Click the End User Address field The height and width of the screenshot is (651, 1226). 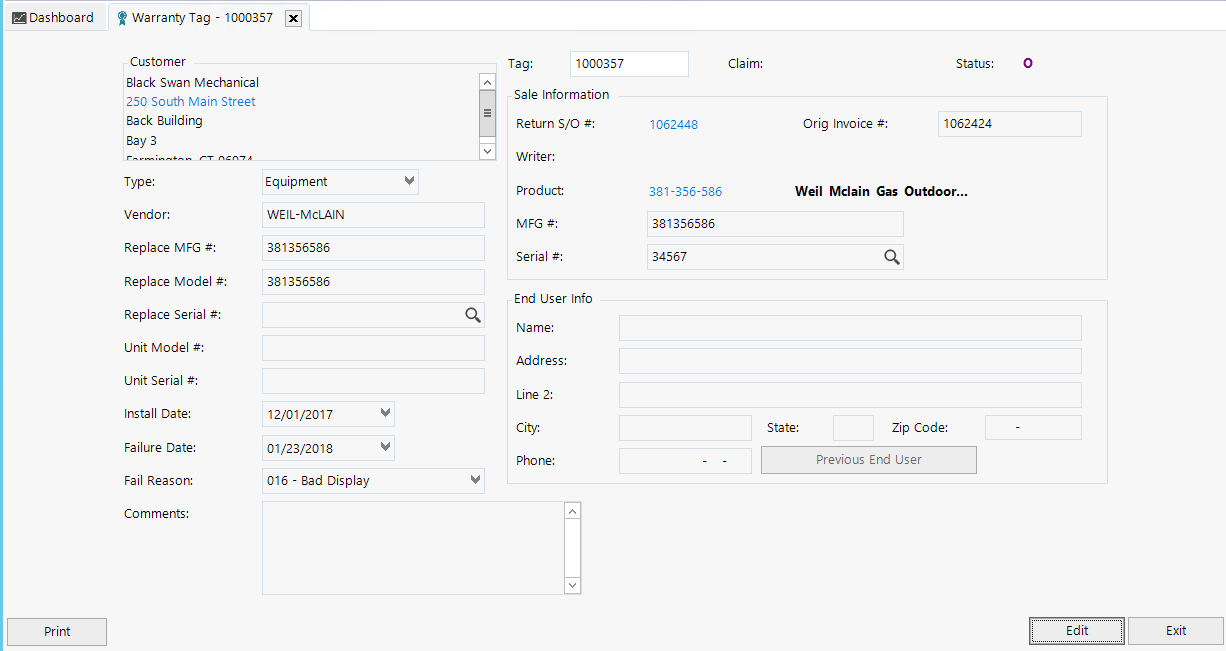[850, 361]
